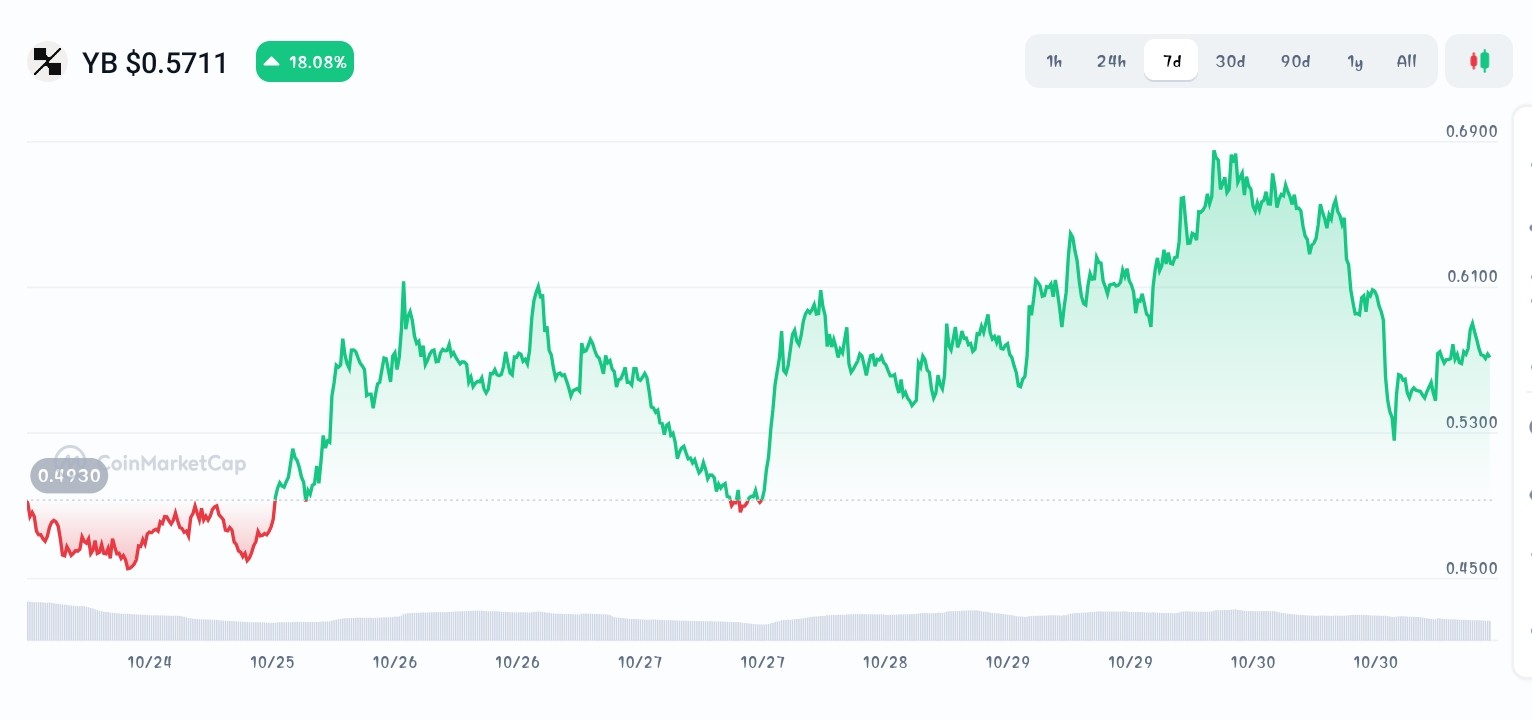Click the 0.6100 y-axis label
This screenshot has height=720, width=1532.
tap(1472, 277)
